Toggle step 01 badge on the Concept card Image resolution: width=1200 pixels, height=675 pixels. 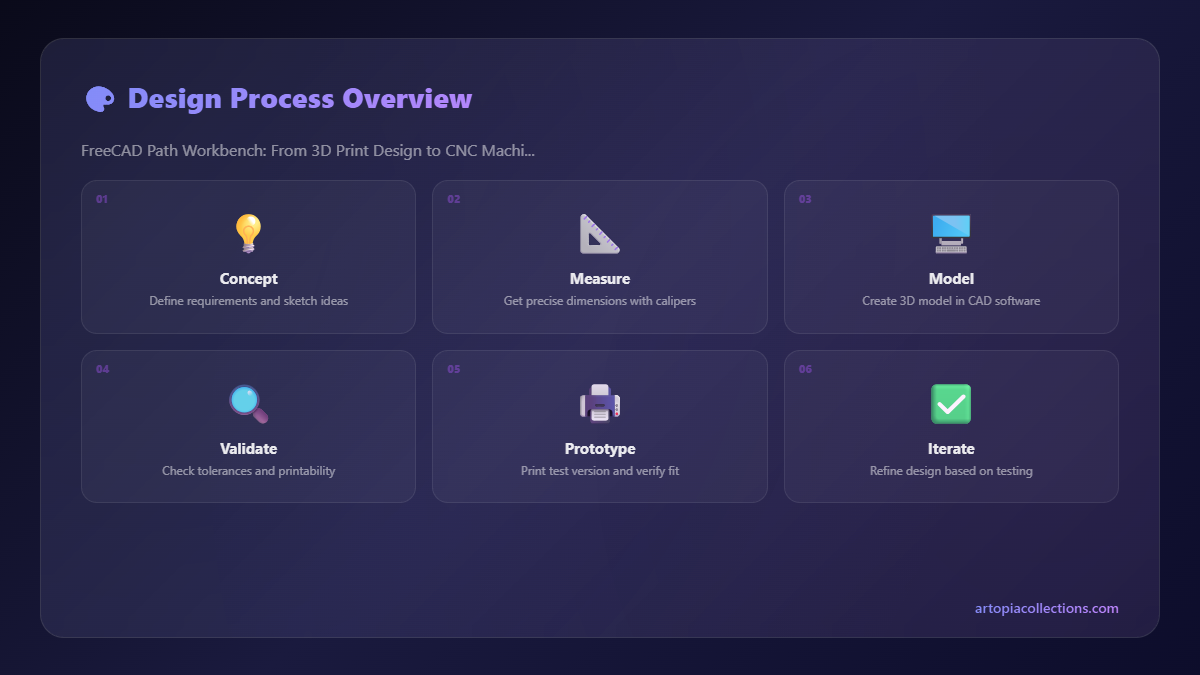point(100,199)
